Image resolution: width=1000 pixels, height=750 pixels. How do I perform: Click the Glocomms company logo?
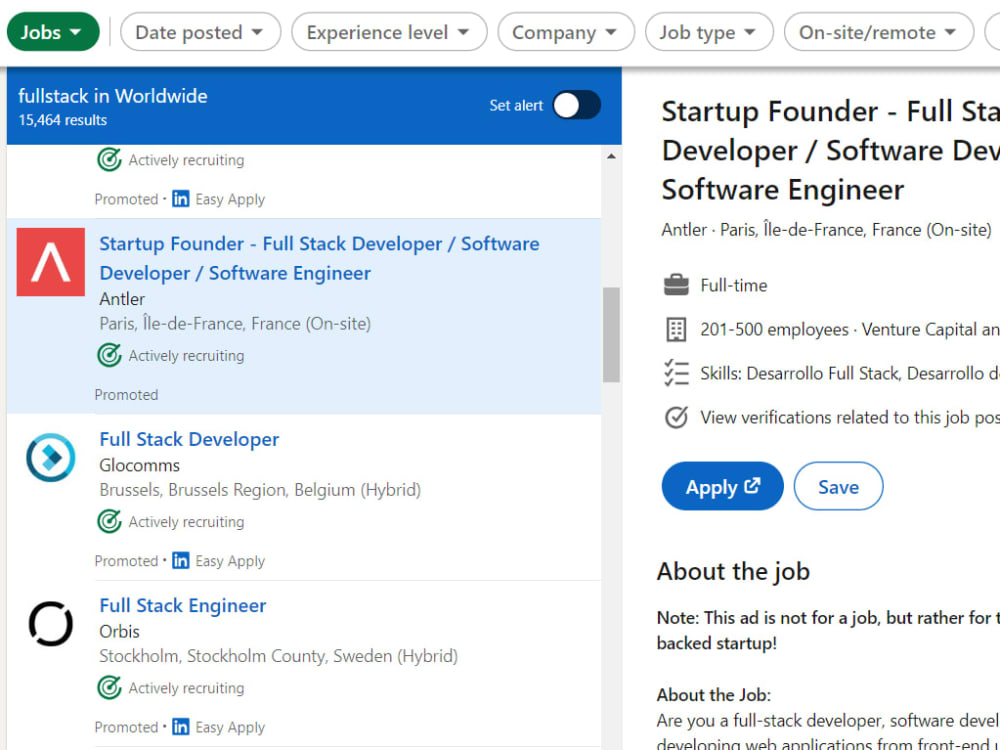(x=50, y=457)
